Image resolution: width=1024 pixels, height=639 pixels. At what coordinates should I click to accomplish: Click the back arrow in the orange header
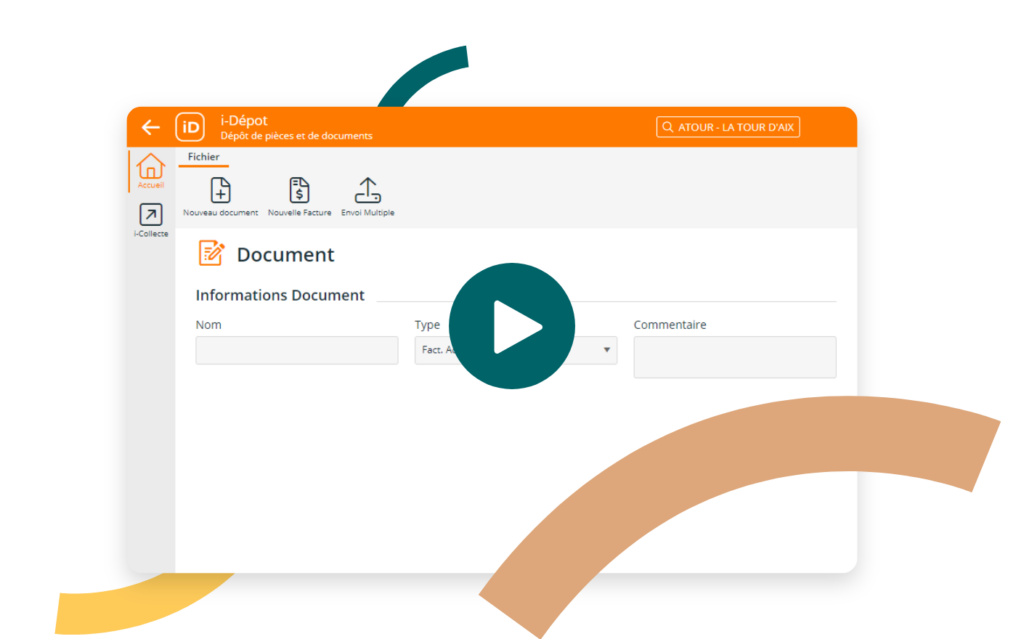pos(150,127)
